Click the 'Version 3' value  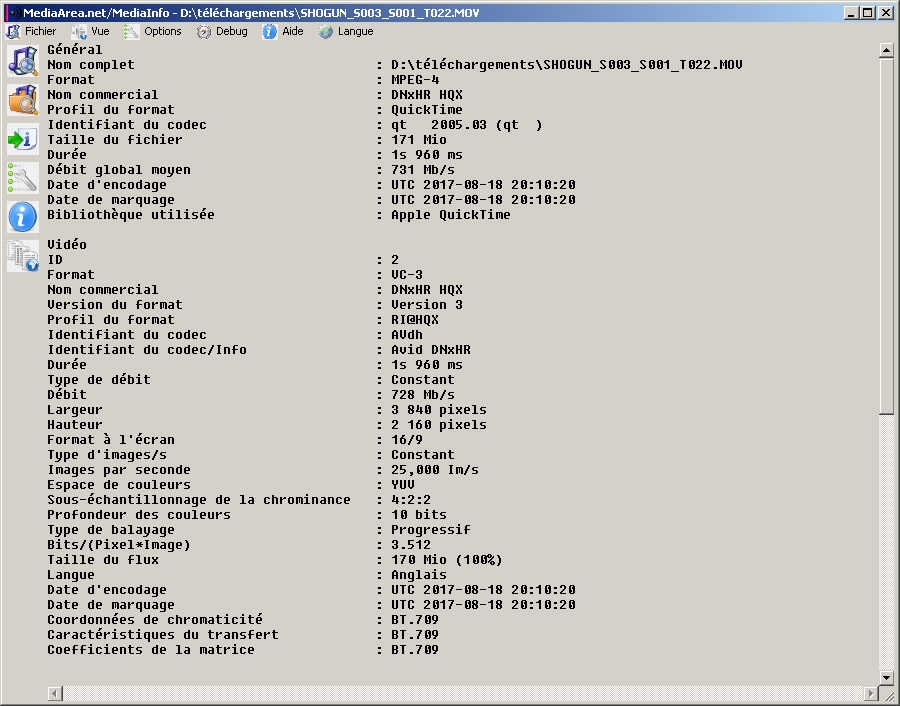(x=426, y=305)
